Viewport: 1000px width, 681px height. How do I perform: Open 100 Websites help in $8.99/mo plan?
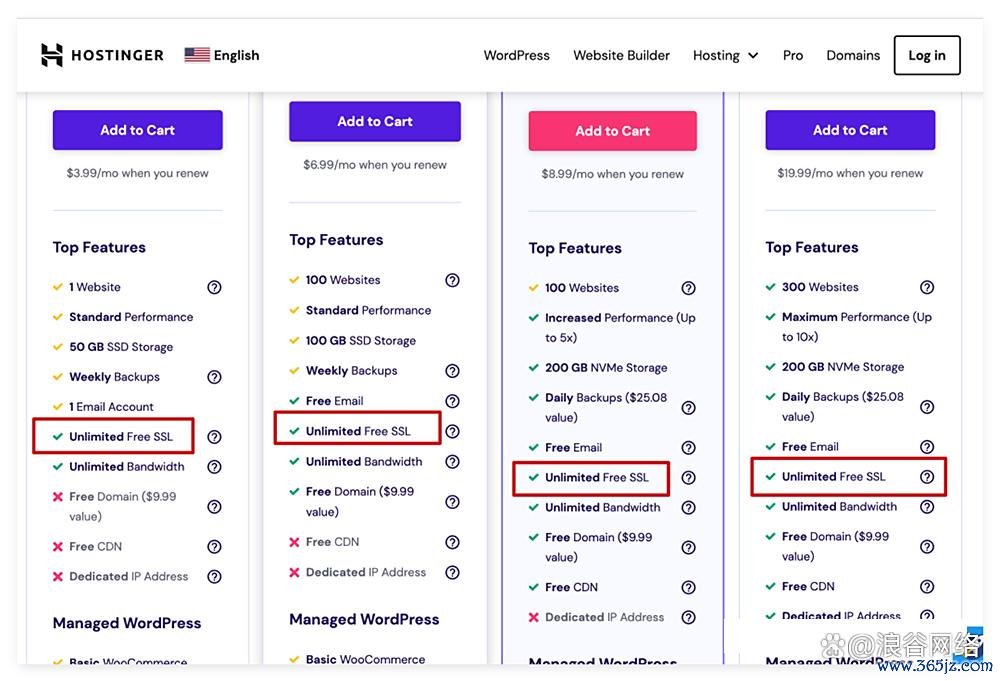point(688,288)
